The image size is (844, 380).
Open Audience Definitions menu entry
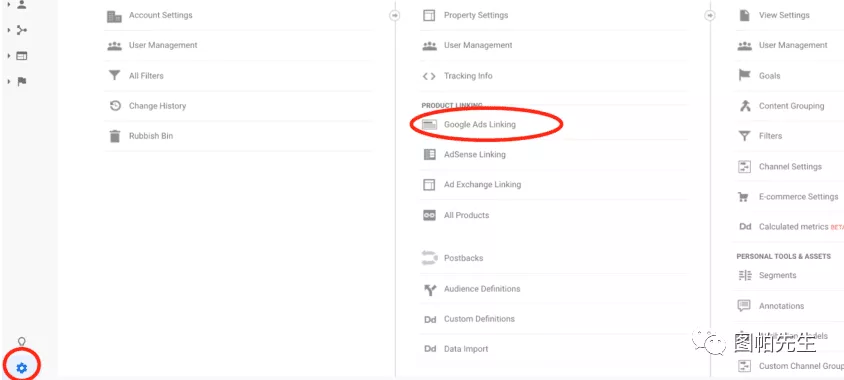(x=482, y=289)
